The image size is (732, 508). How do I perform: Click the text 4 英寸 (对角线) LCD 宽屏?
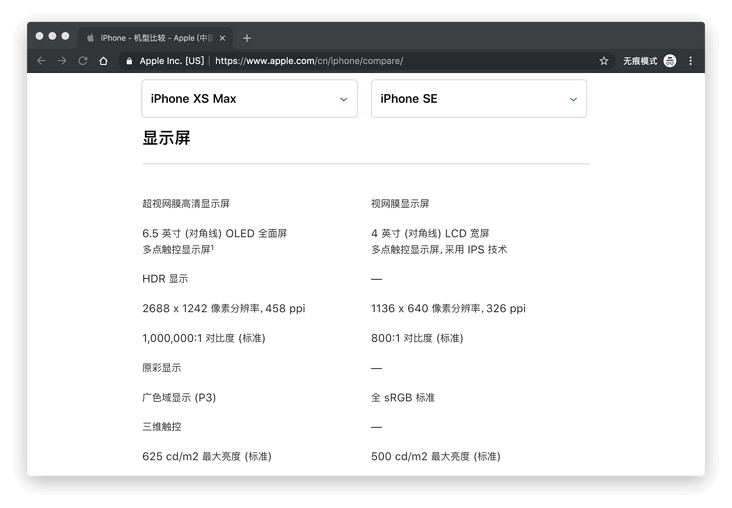(430, 233)
